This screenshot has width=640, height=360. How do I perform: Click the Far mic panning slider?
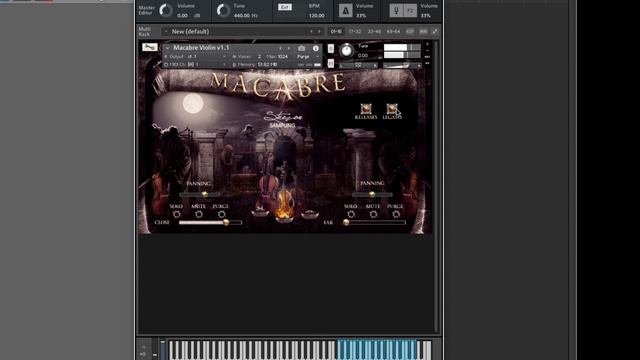pos(372,195)
